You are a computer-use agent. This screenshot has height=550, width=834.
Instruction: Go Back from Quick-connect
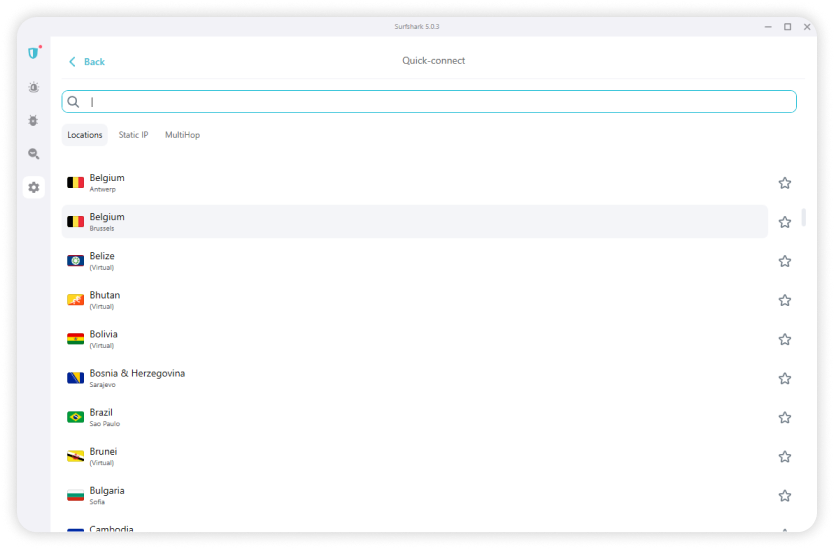(87, 62)
